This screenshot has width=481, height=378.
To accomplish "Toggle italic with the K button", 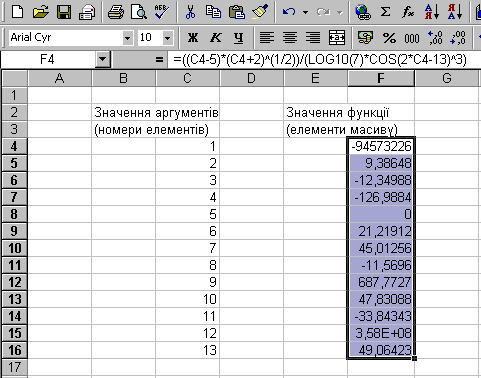I will tap(216, 38).
